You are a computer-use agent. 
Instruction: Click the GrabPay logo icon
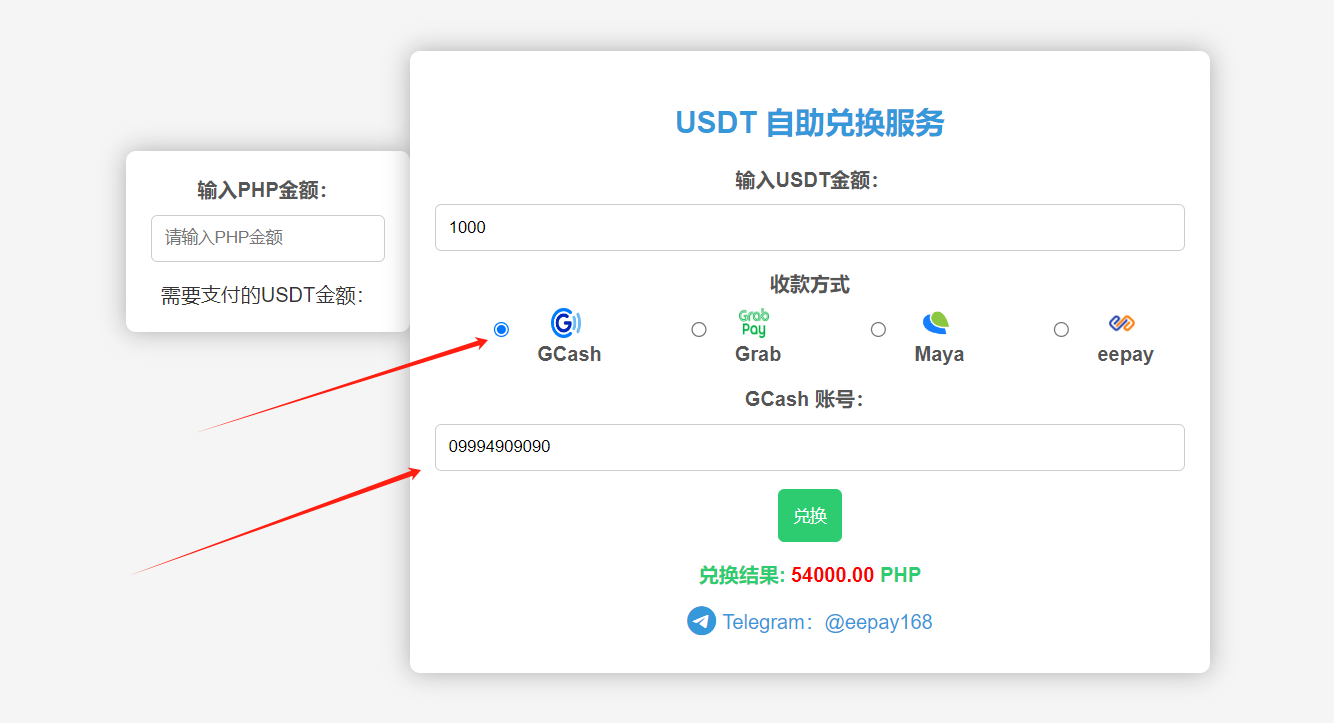click(754, 323)
